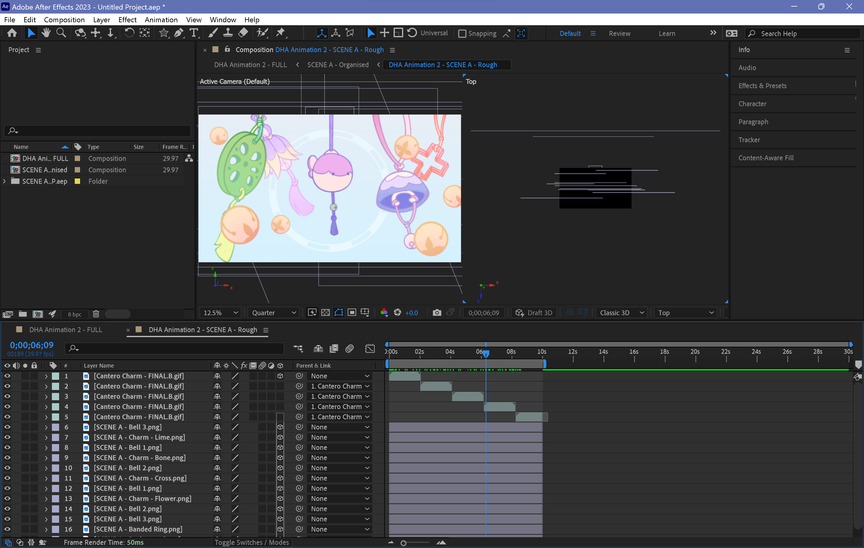Toggle mask and shape path visibility
This screenshot has width=864, height=548.
pyautogui.click(x=338, y=313)
